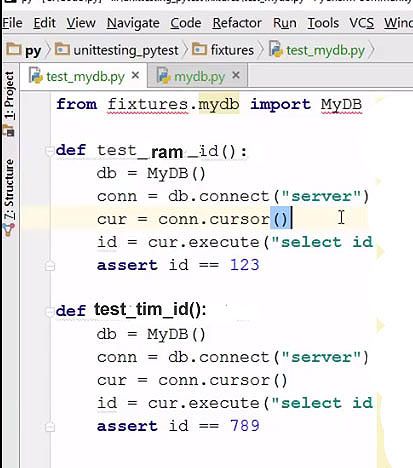
Task: Collapse the test_tim_id function fold marker
Action: click(x=50, y=312)
